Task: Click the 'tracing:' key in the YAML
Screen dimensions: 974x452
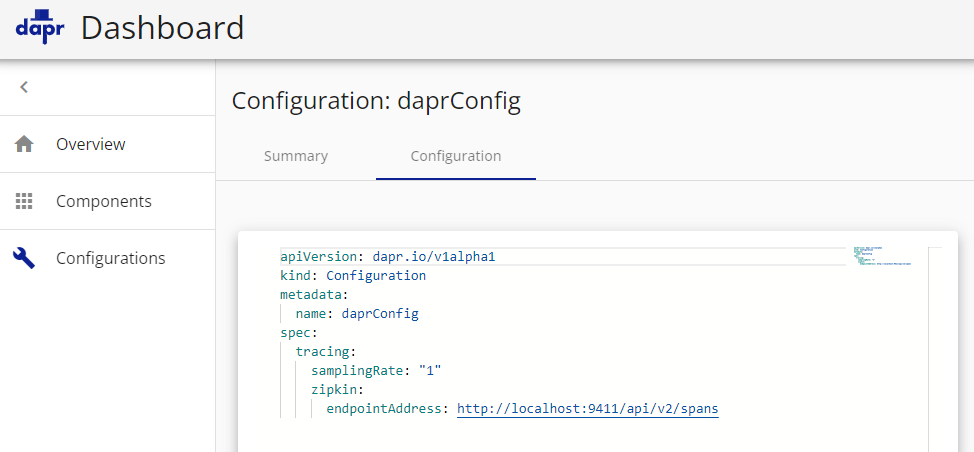Action: pos(325,351)
